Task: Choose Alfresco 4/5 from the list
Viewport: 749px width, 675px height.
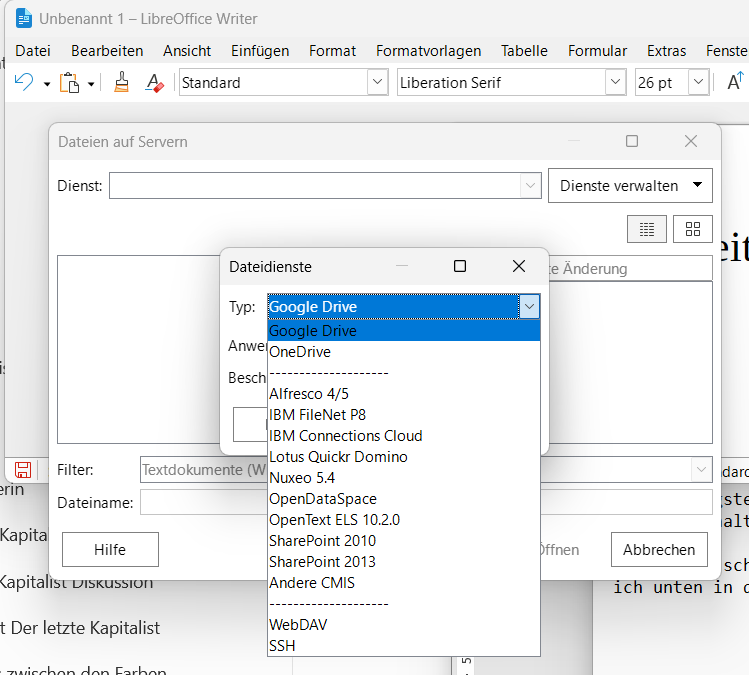Action: (404, 394)
